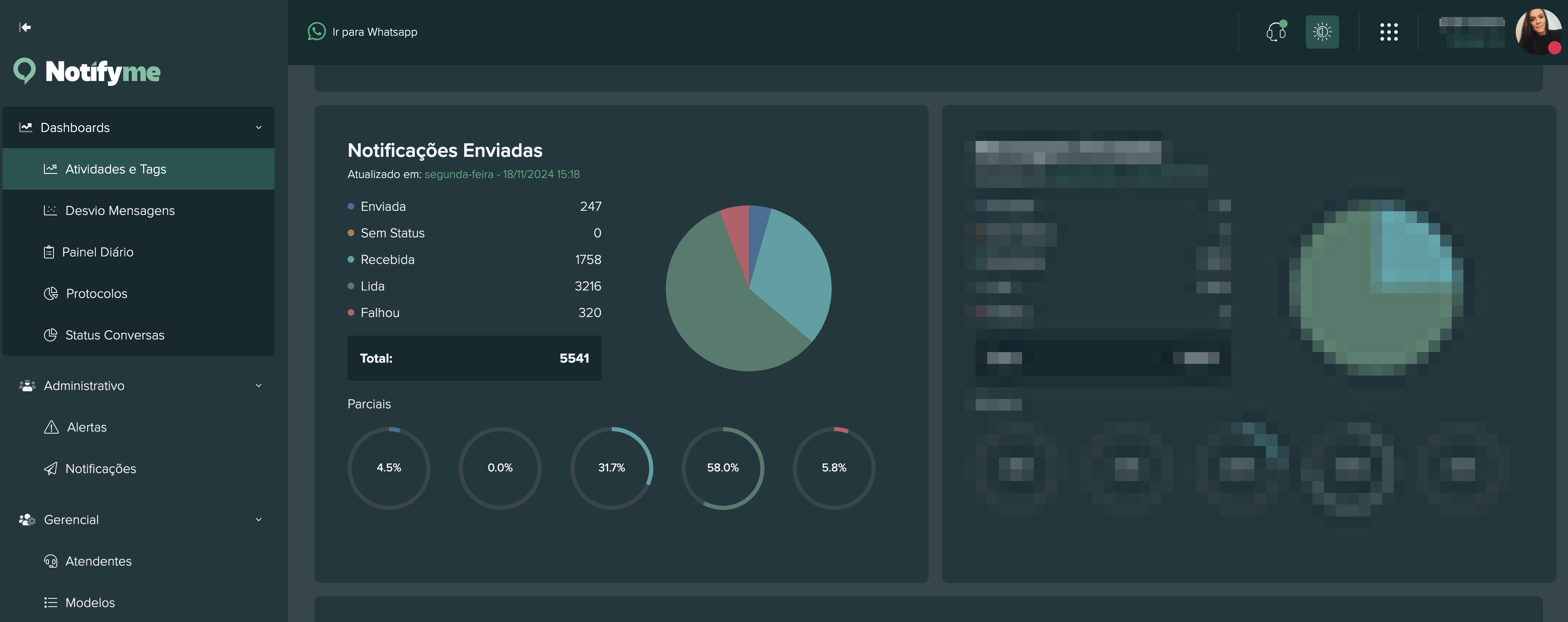
Task: Click the Atendentes headset icon
Action: pos(51,561)
